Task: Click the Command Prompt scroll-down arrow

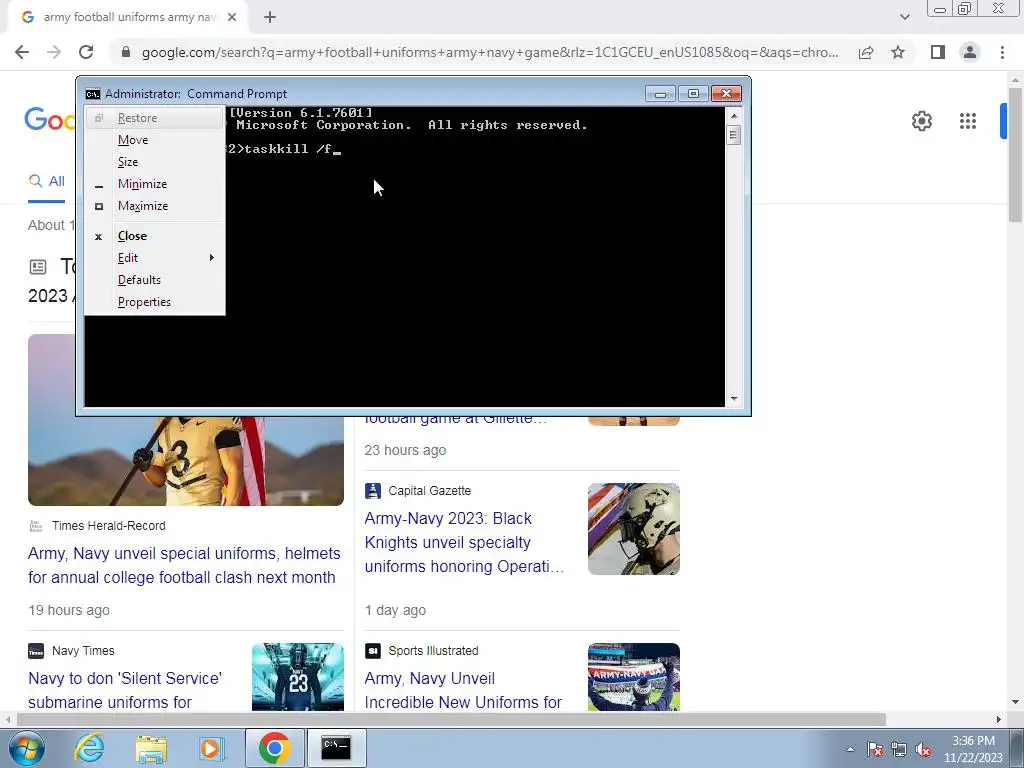Action: [x=733, y=398]
